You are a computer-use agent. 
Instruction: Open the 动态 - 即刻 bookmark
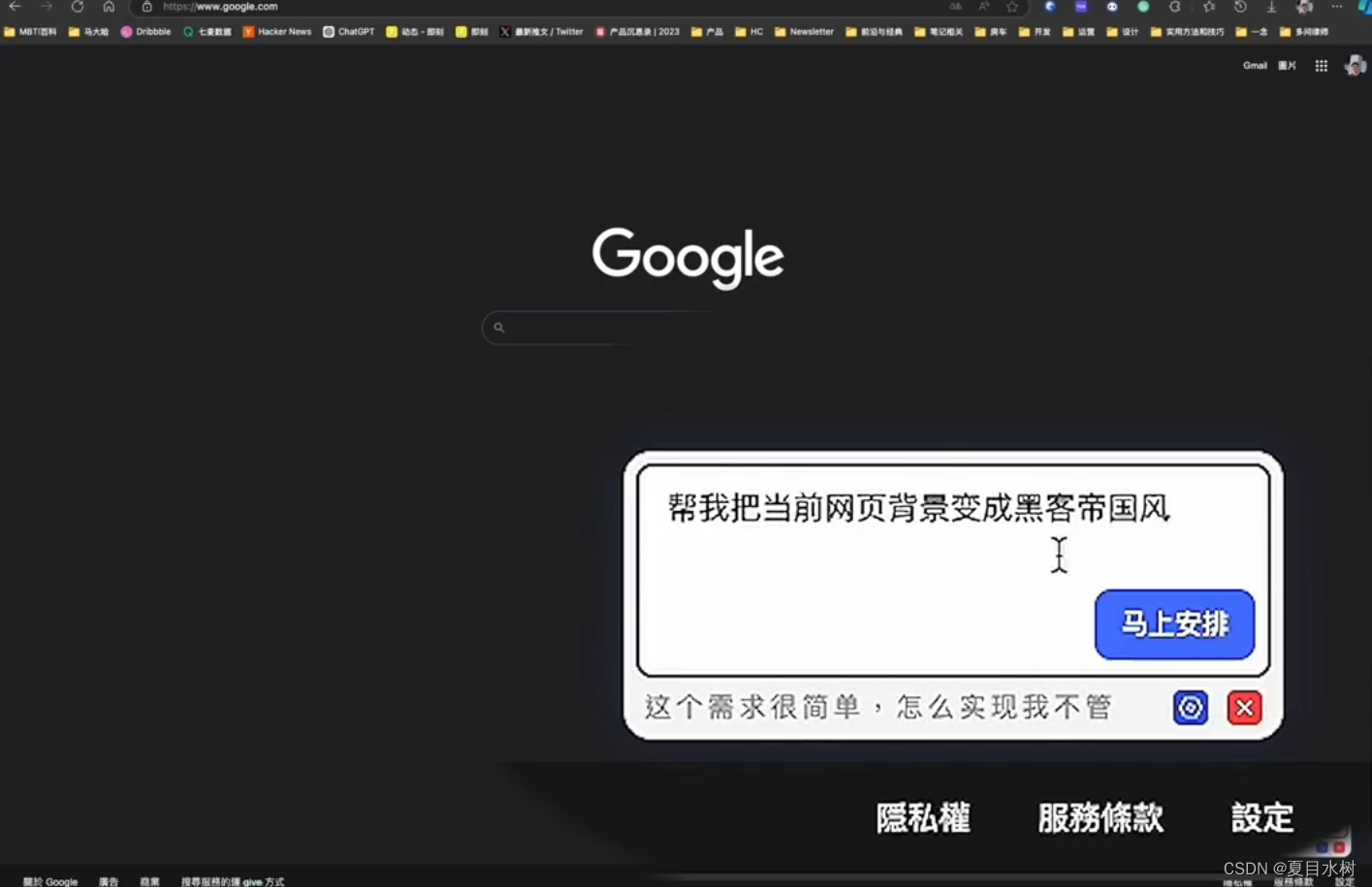415,32
